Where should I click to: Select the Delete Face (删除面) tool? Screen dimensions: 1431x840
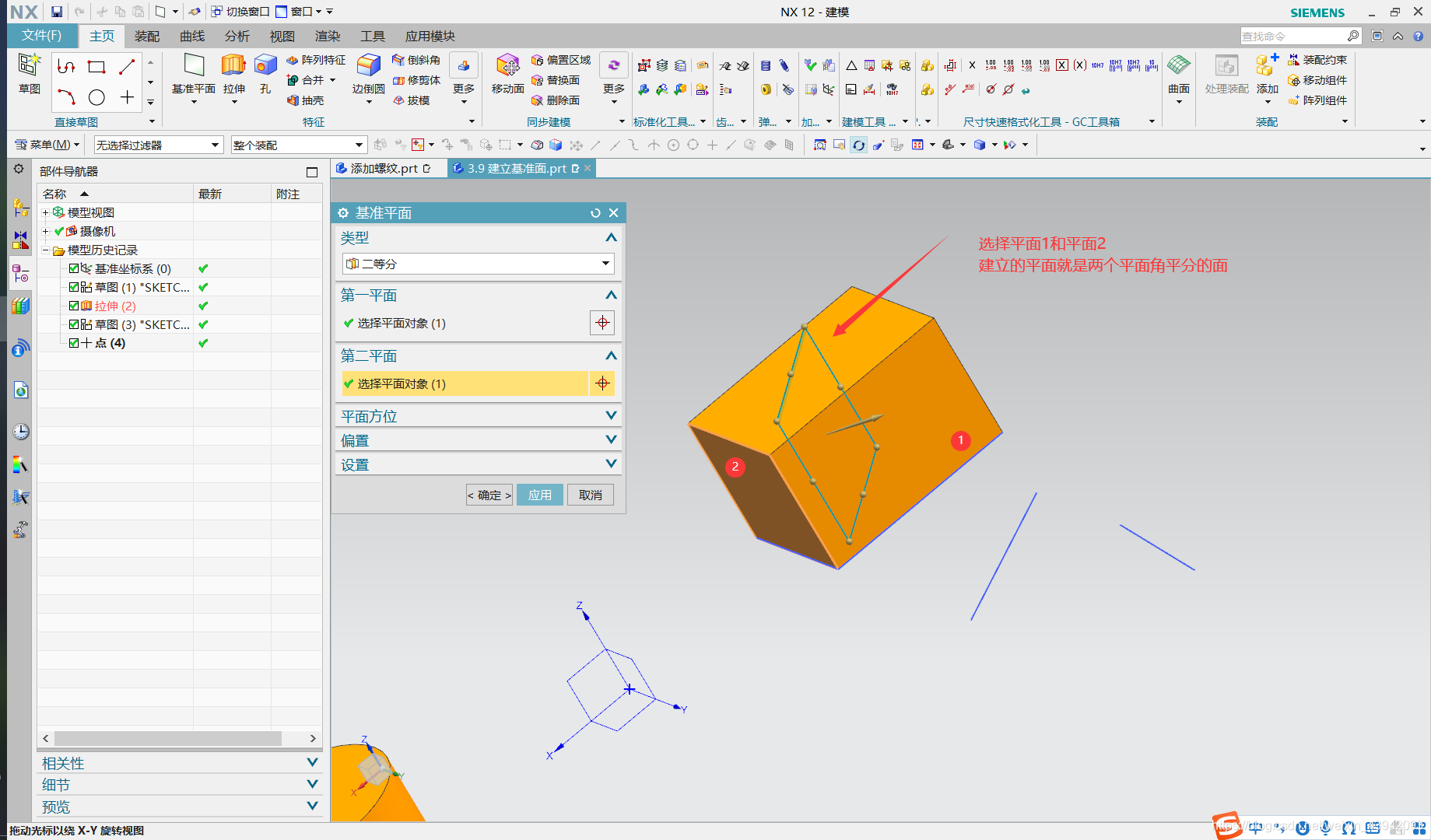click(x=556, y=100)
